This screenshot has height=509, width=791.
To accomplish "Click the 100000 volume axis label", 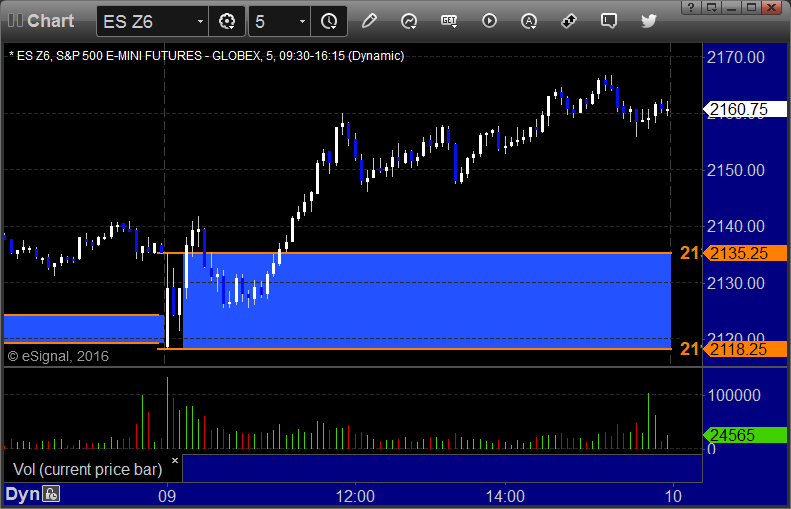I will coord(734,395).
